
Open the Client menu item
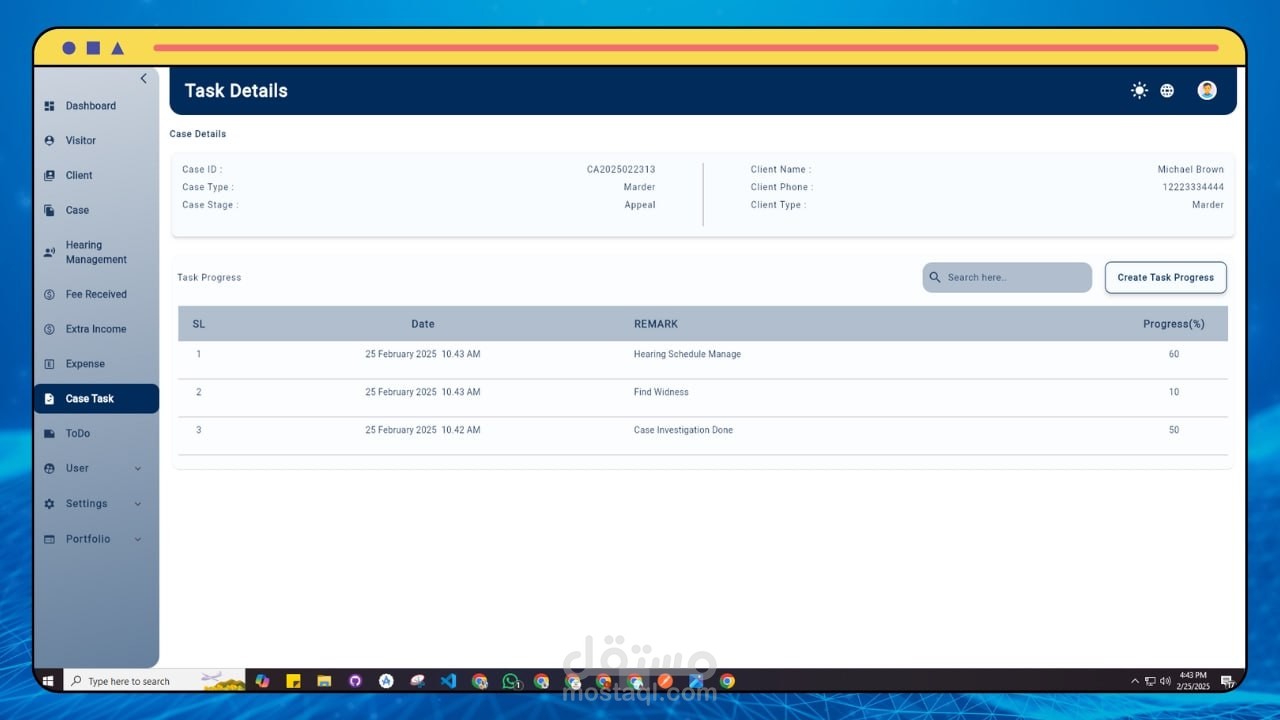pyautogui.click(x=79, y=176)
